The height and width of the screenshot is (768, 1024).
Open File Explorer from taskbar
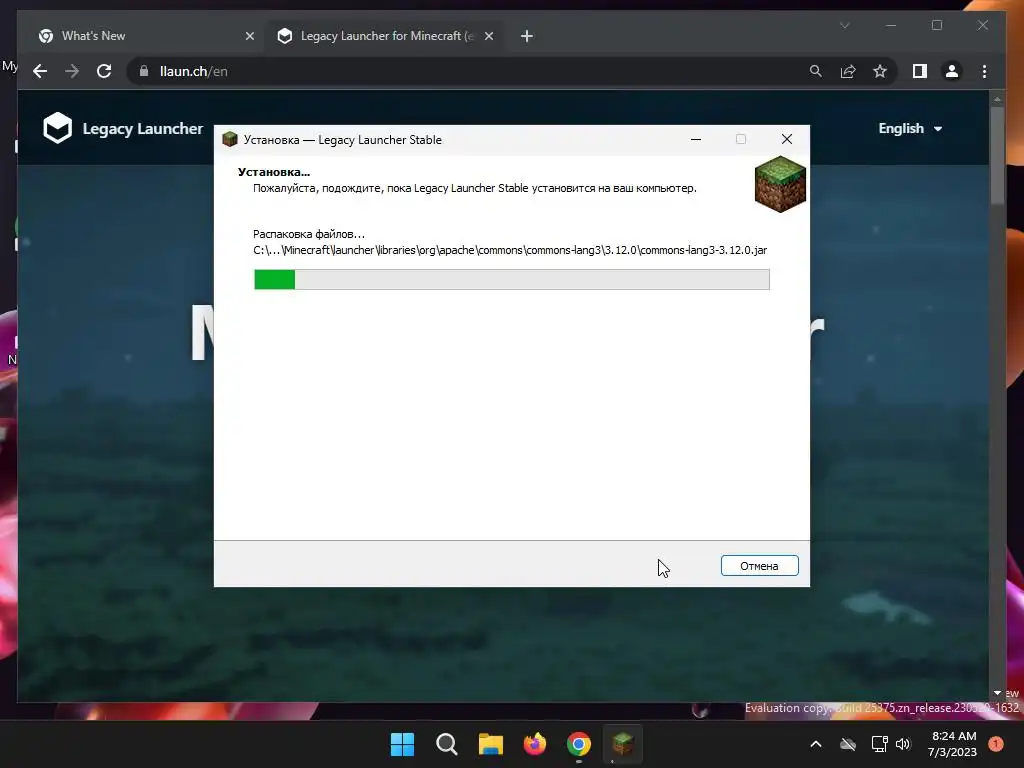(x=490, y=744)
